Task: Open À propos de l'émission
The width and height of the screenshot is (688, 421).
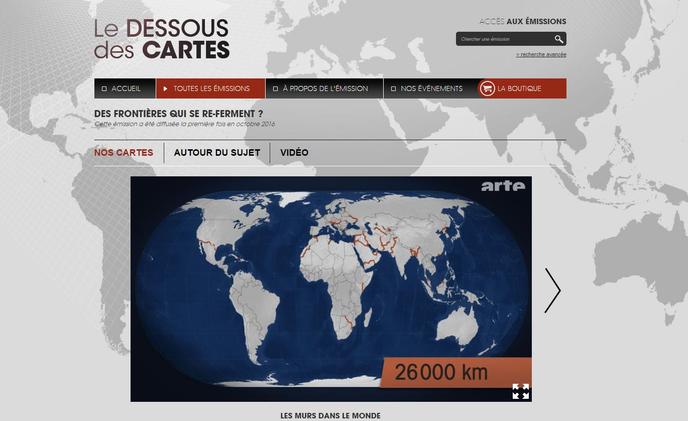Action: (325, 88)
